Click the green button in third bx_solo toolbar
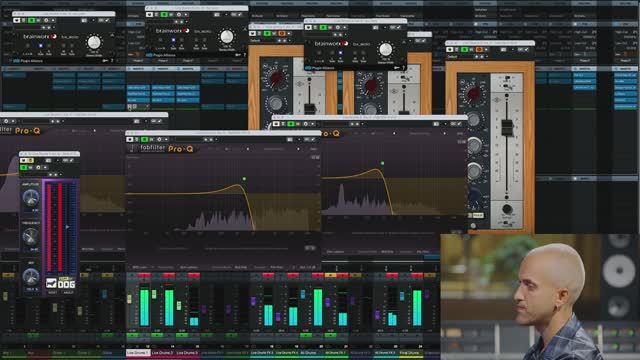 pyautogui.click(x=323, y=27)
